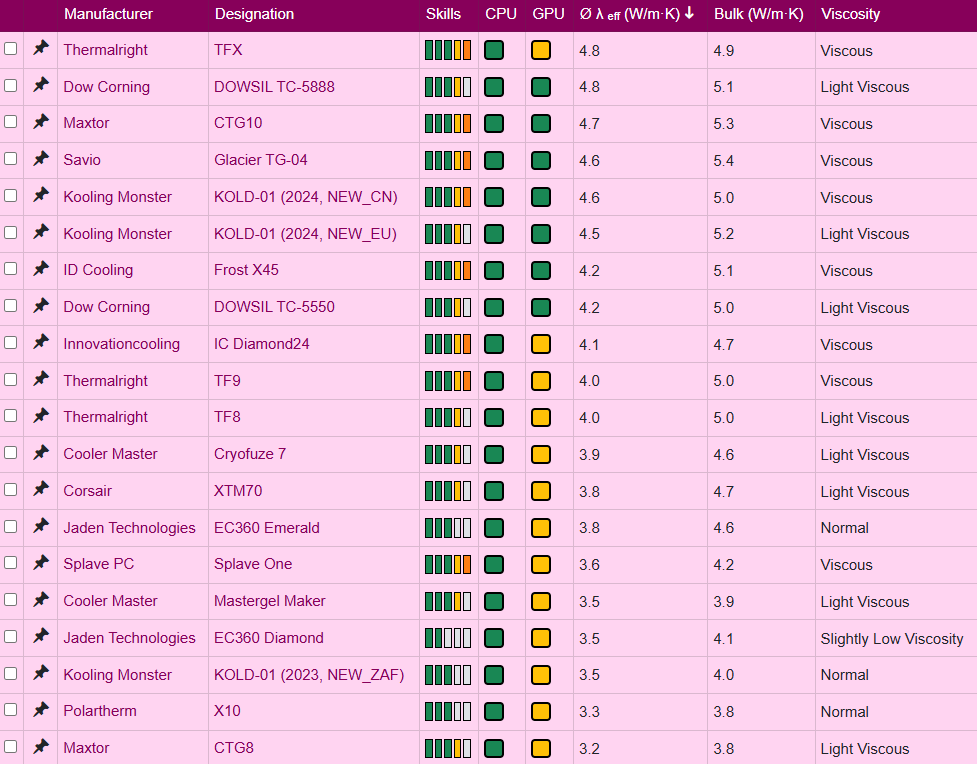The width and height of the screenshot is (977, 764).
Task: Pin the Splave One row
Action: 41,563
